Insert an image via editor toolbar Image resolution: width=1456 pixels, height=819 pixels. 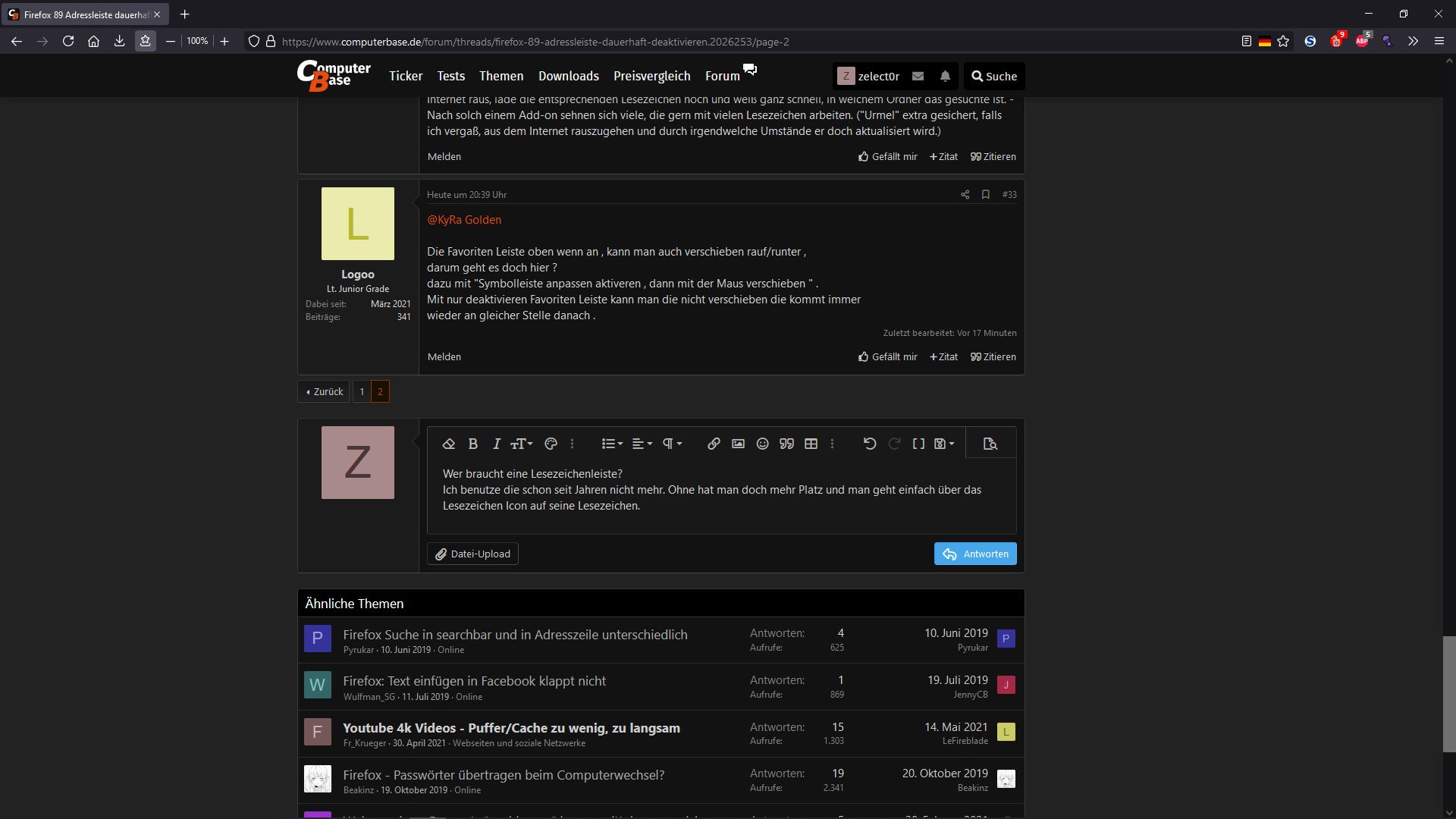(738, 444)
